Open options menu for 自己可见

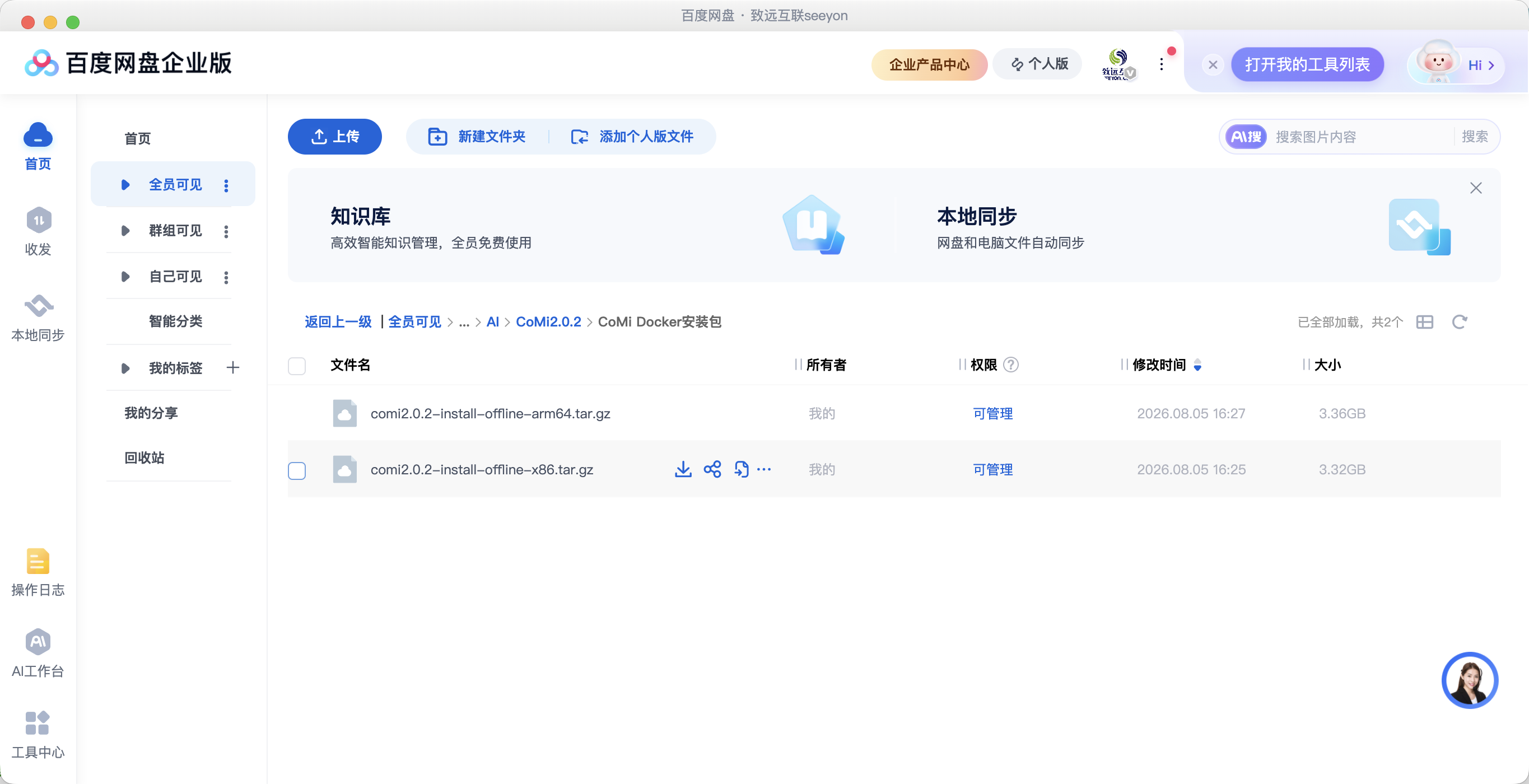tap(226, 277)
